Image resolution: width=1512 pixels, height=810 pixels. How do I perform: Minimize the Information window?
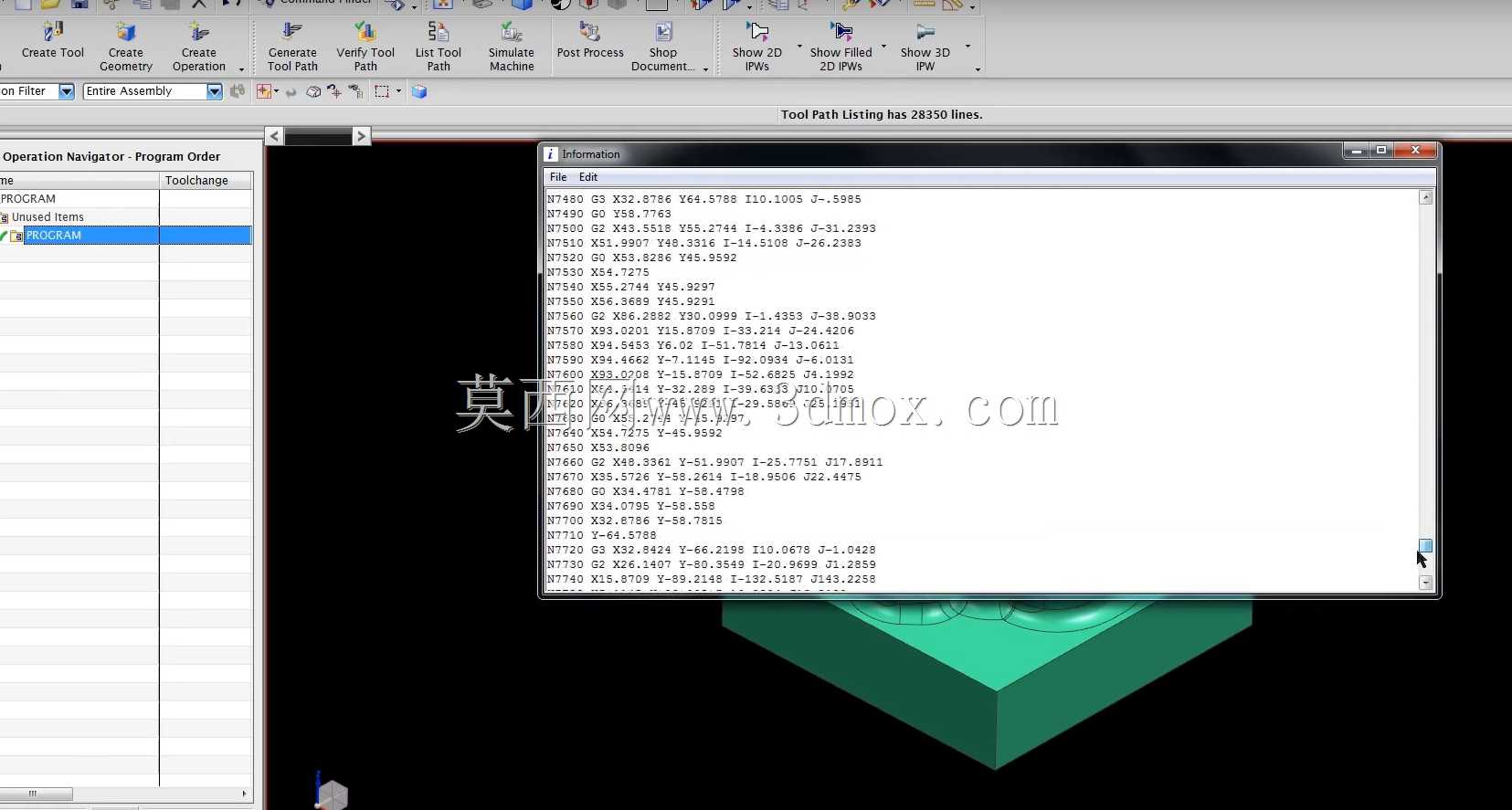tap(1357, 151)
